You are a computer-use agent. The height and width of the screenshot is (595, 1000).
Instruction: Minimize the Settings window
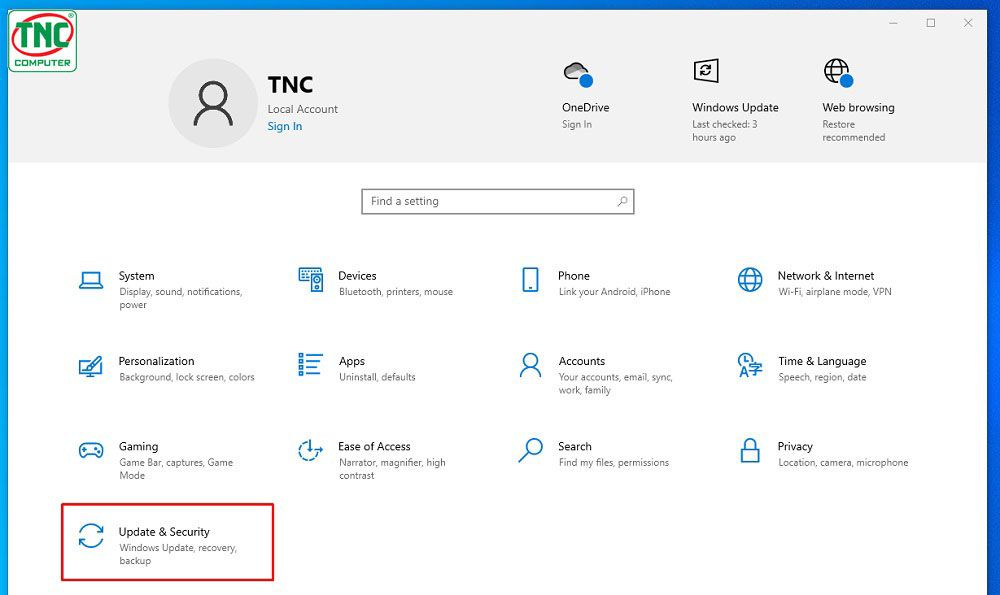tap(893, 23)
